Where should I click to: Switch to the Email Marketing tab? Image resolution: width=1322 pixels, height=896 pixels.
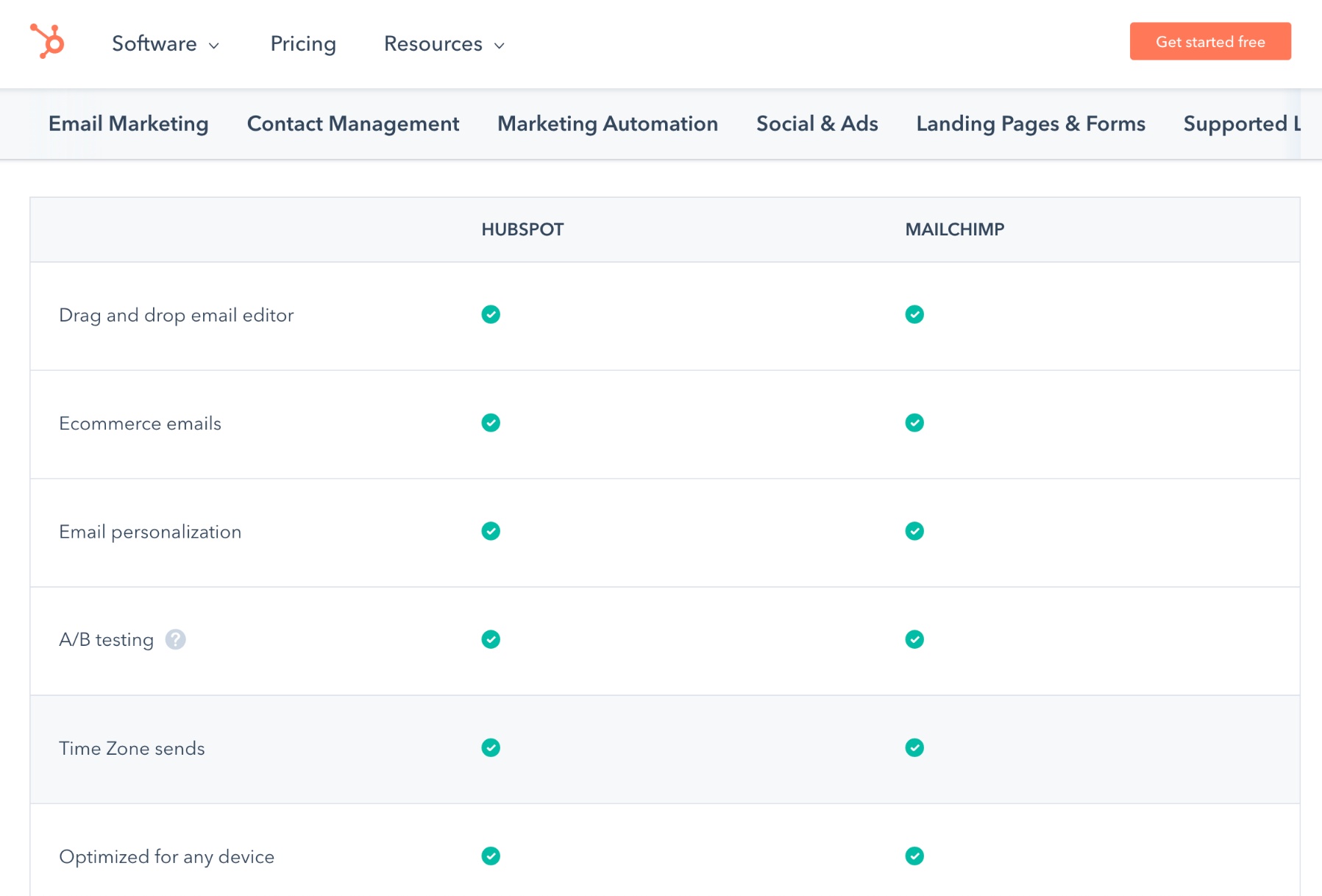tap(129, 124)
